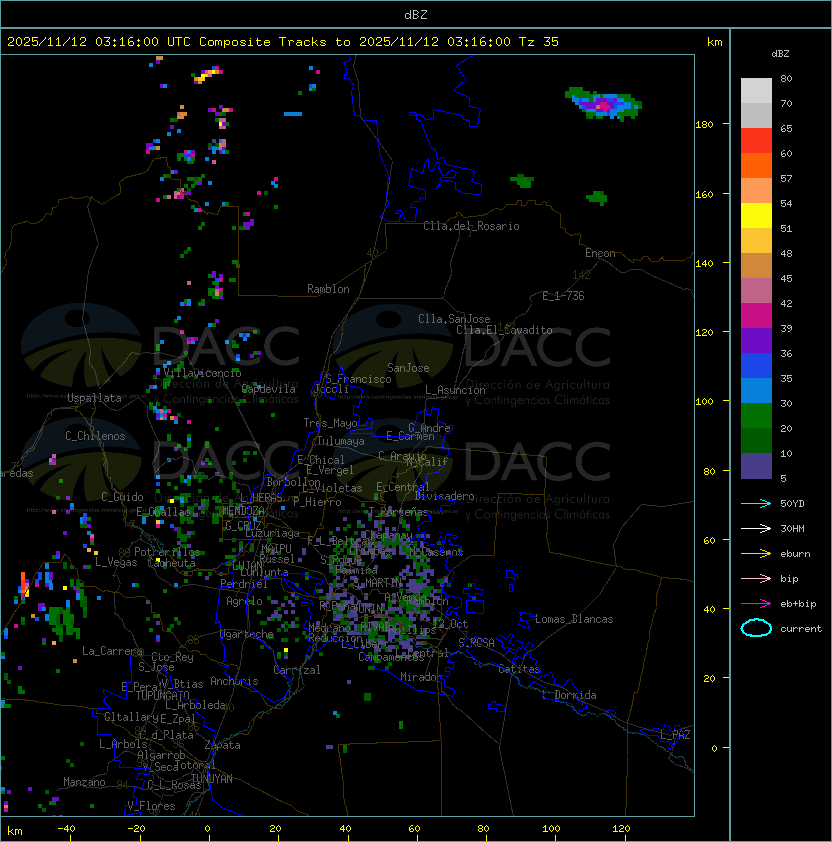Click the 'Encon' place label
Image resolution: width=832 pixels, height=842 pixels.
click(600, 253)
